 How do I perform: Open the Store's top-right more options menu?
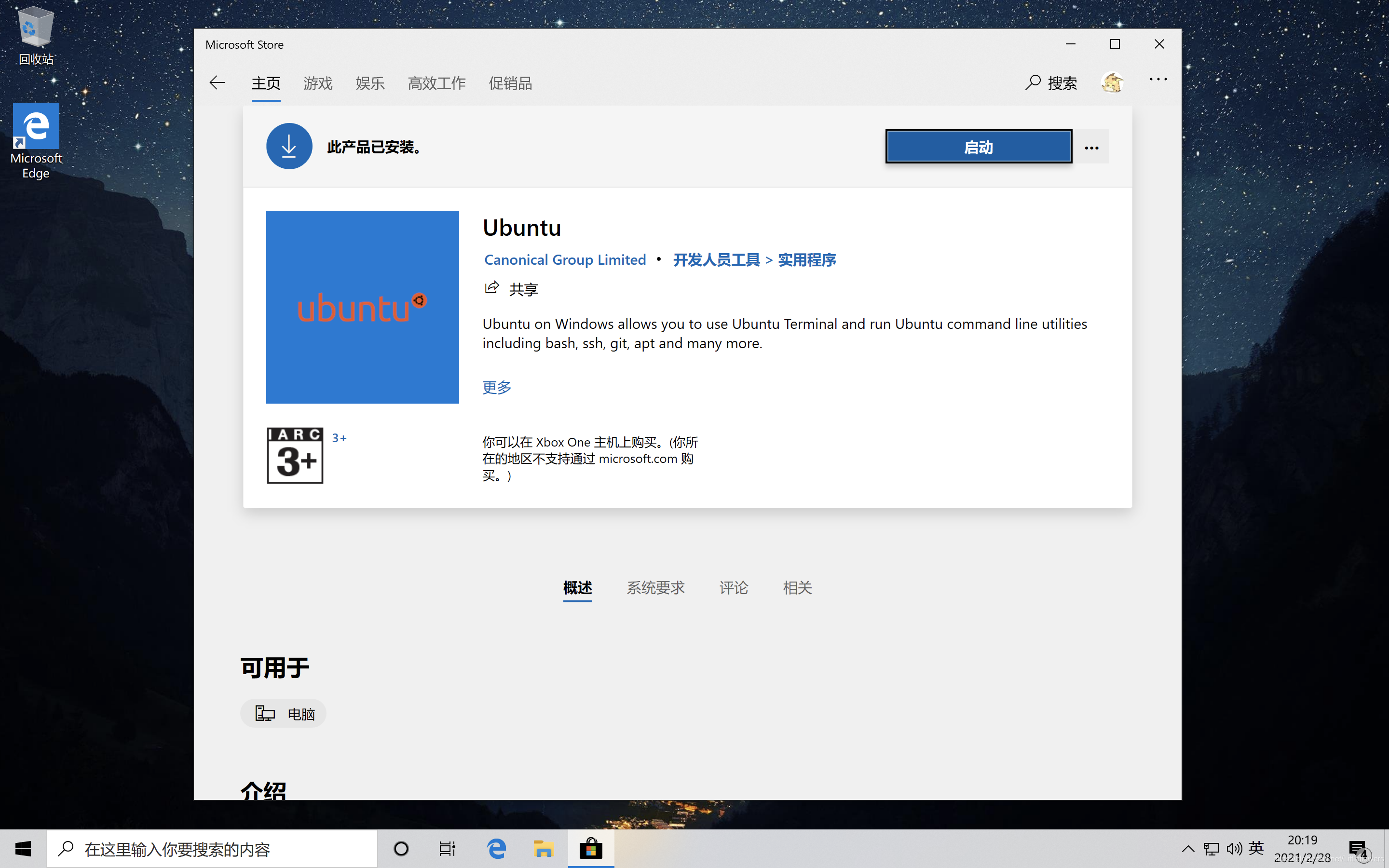[1158, 79]
